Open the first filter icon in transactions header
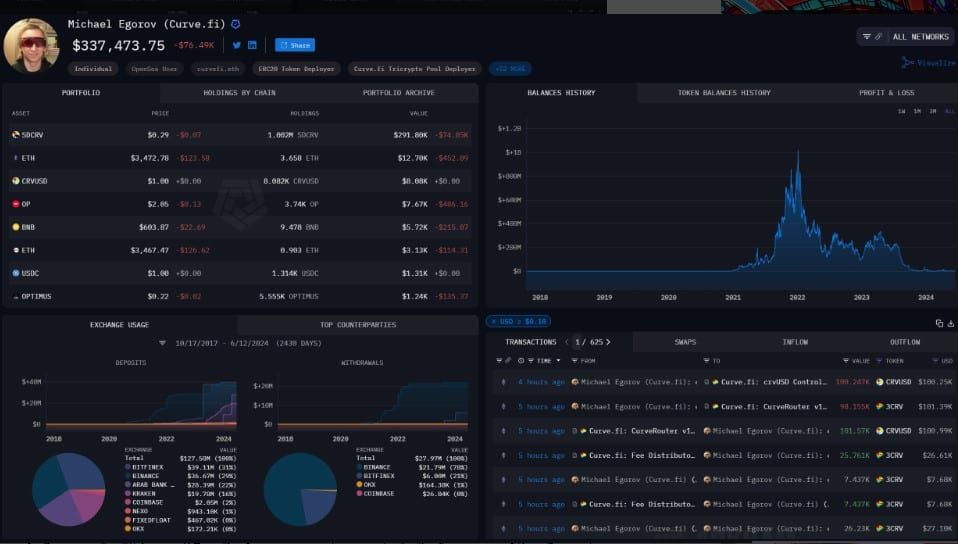 click(x=499, y=361)
